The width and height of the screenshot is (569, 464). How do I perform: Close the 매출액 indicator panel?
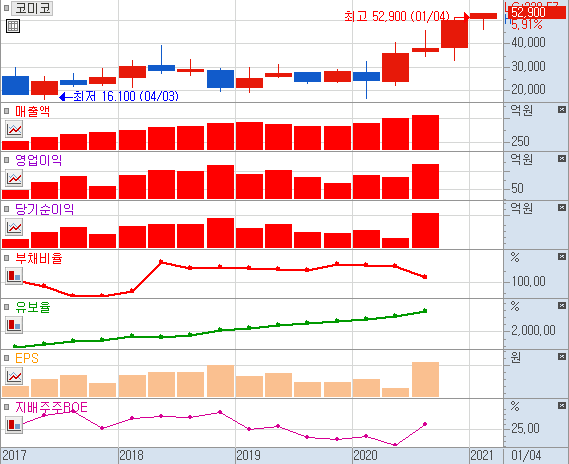tap(561, 110)
